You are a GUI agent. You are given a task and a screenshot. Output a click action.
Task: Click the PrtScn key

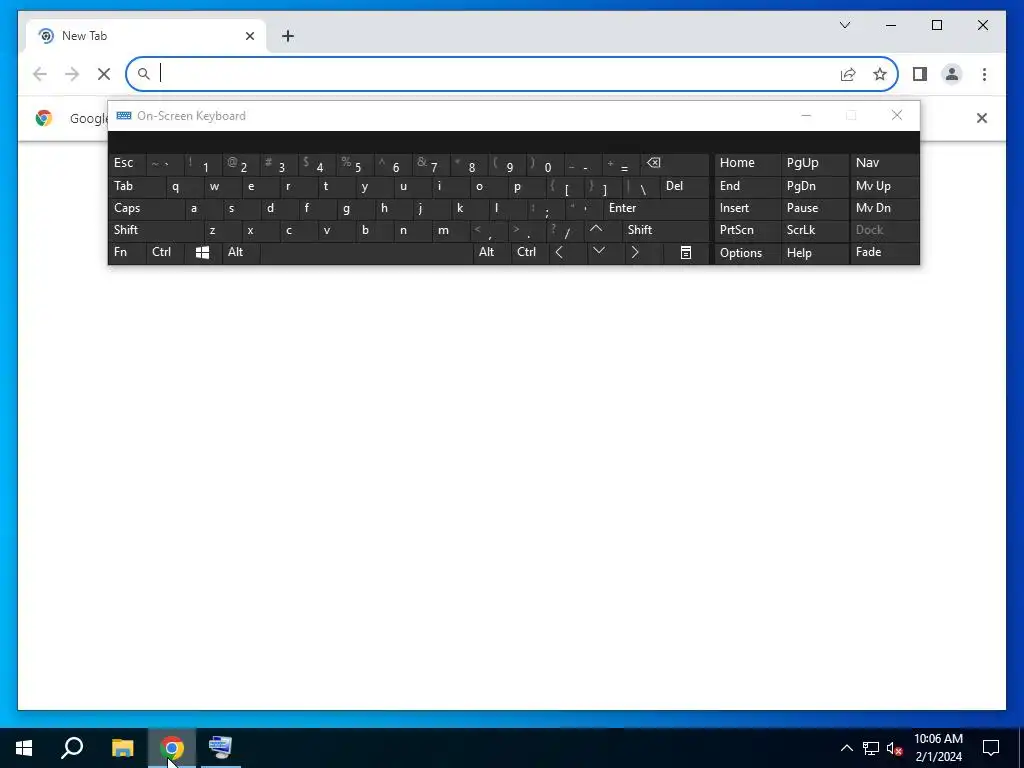[x=747, y=230]
